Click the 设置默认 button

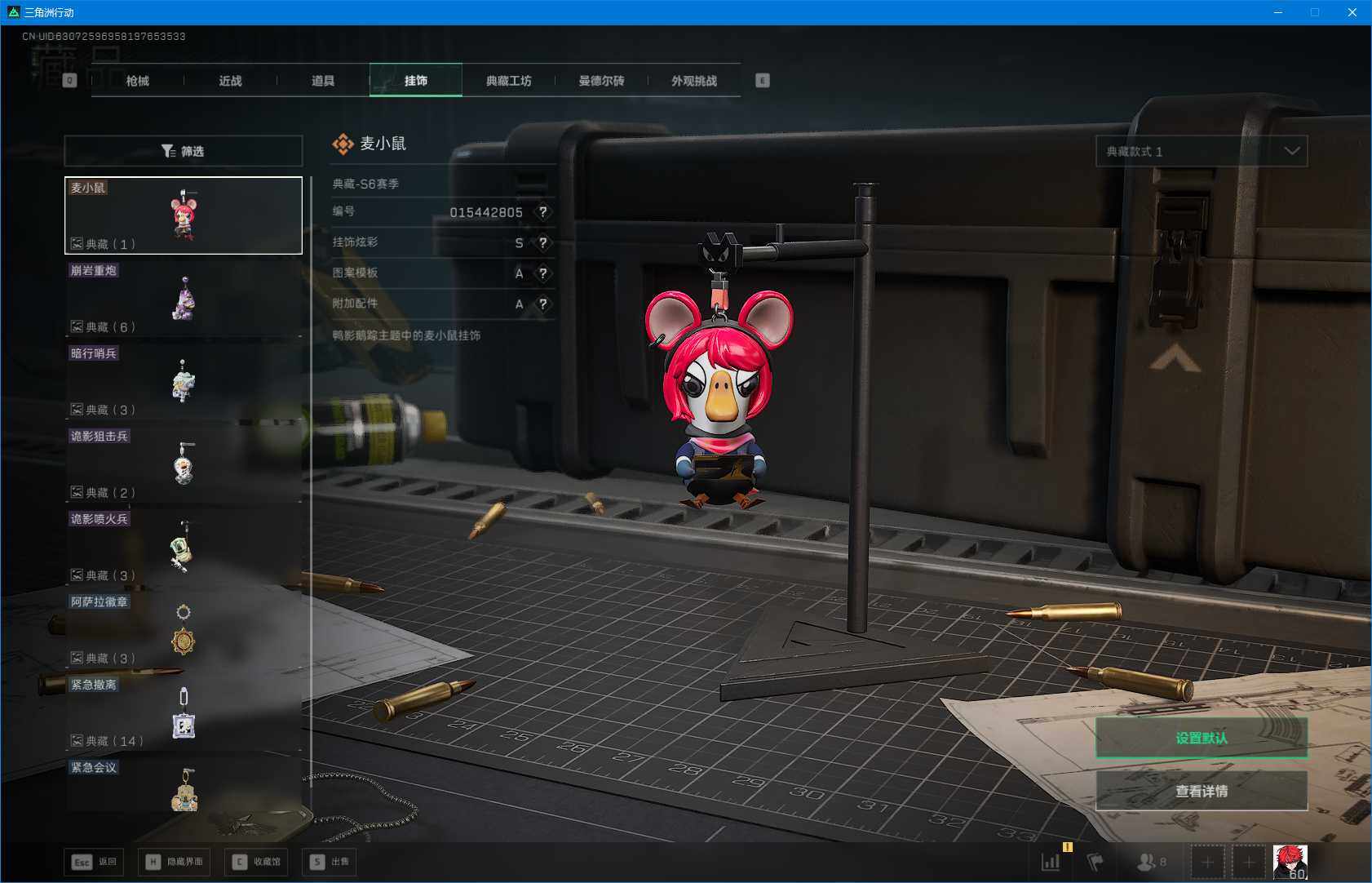click(1201, 738)
